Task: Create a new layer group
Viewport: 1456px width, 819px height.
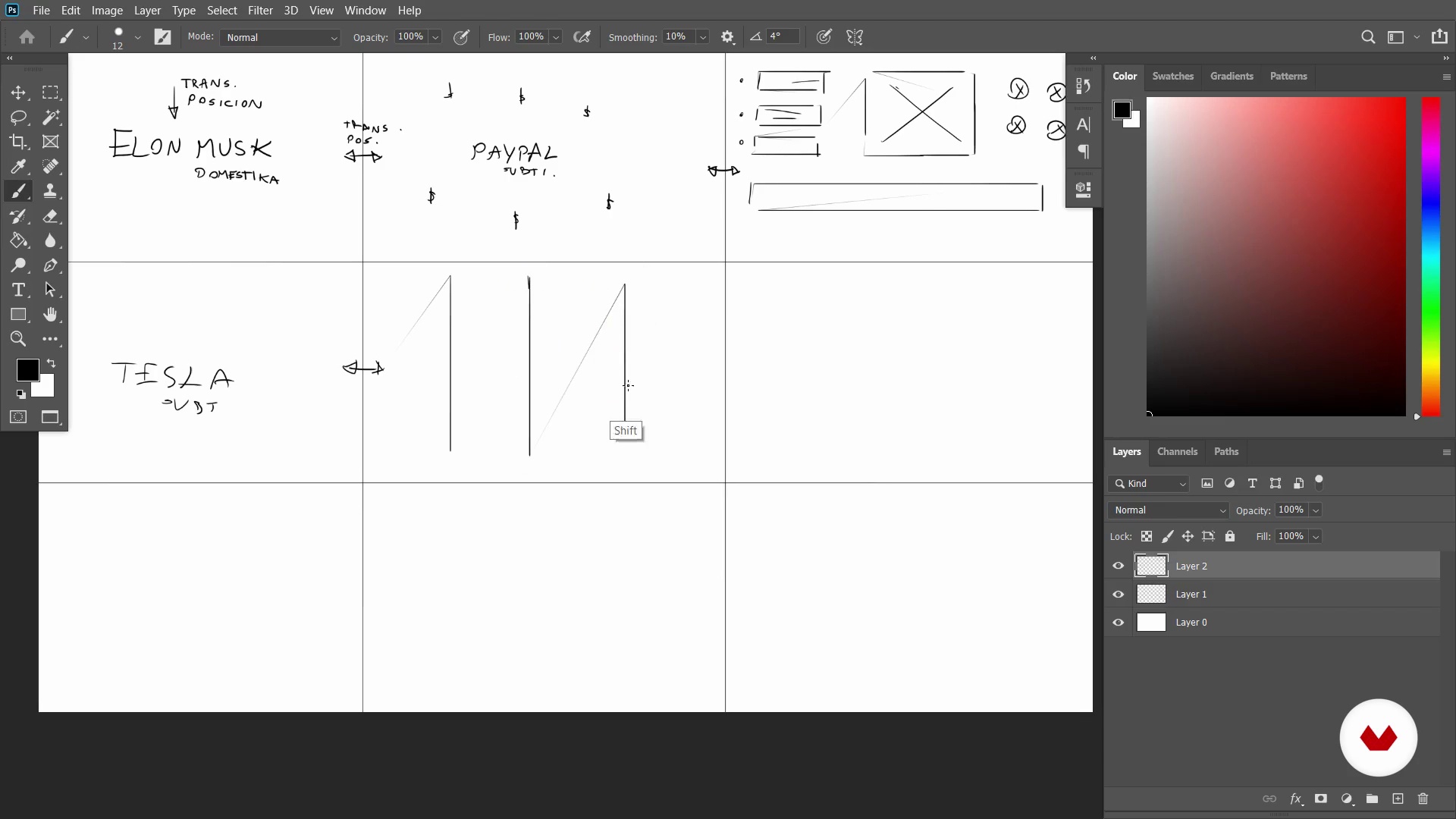Action: click(1372, 799)
